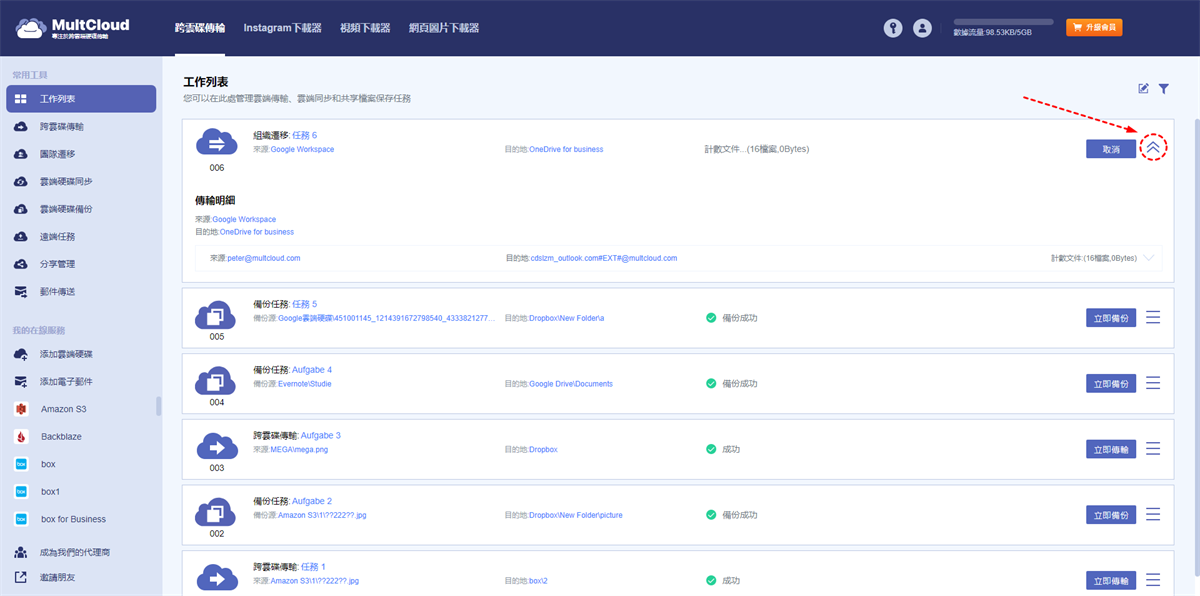Image resolution: width=1200 pixels, height=596 pixels.
Task: Open the menu for Aufgabe 4 backup
Action: [1153, 383]
